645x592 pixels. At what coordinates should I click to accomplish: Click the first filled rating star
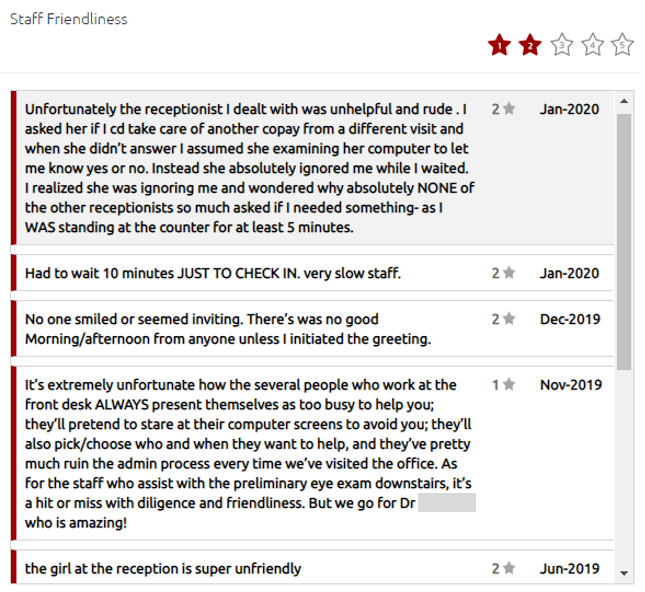tap(499, 45)
